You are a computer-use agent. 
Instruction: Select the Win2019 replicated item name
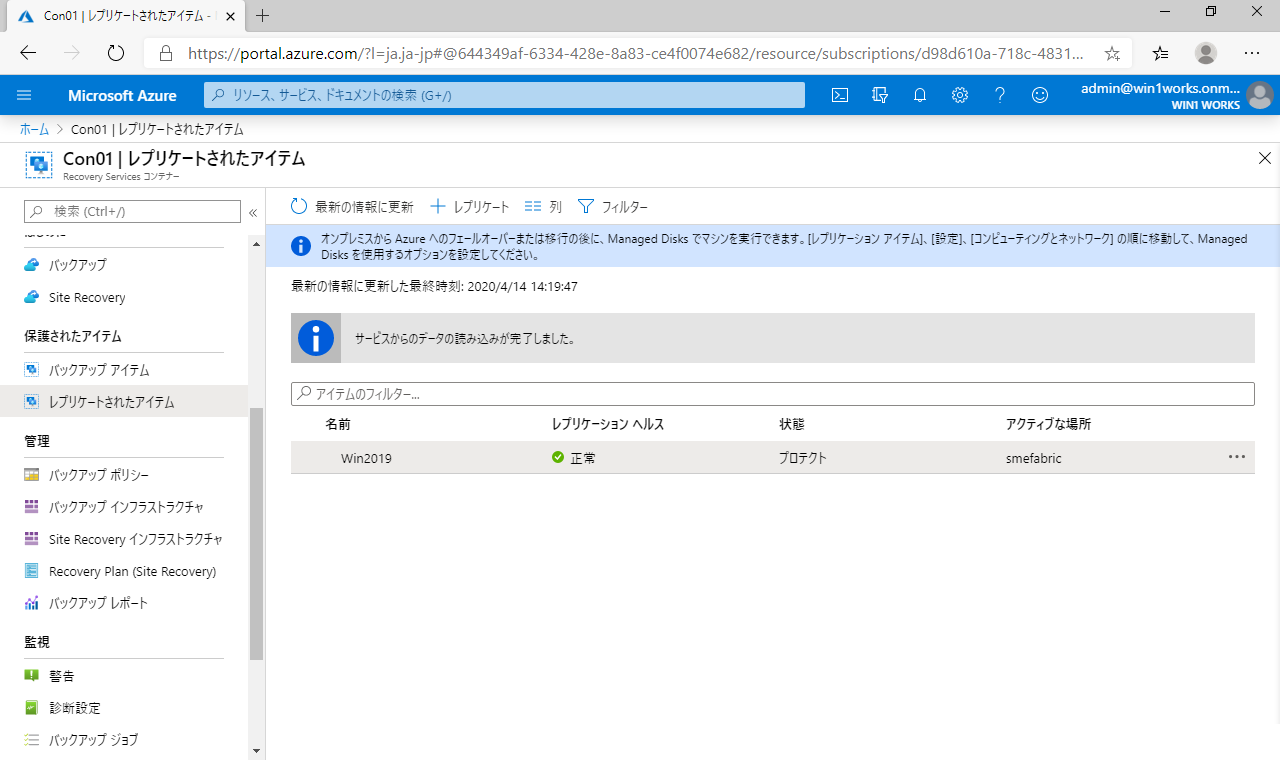coord(366,458)
